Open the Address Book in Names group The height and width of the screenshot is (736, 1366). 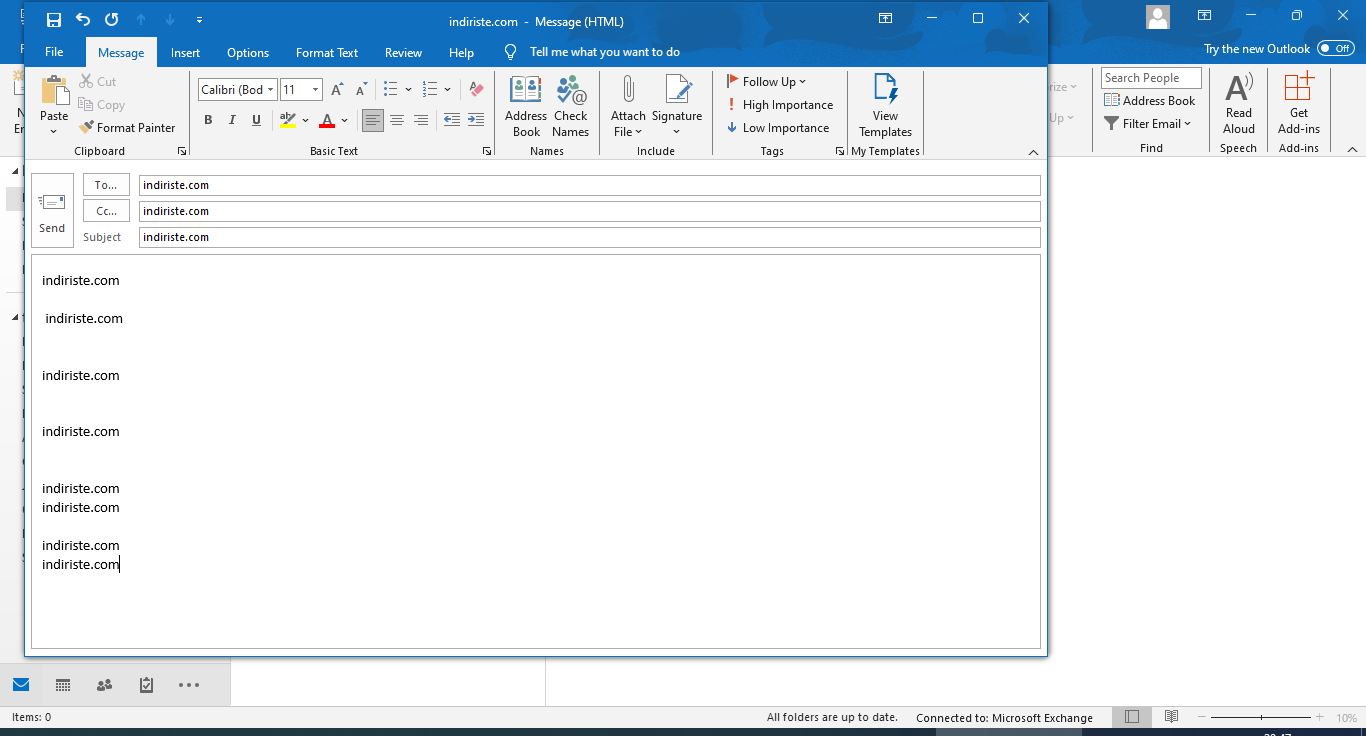coord(526,106)
